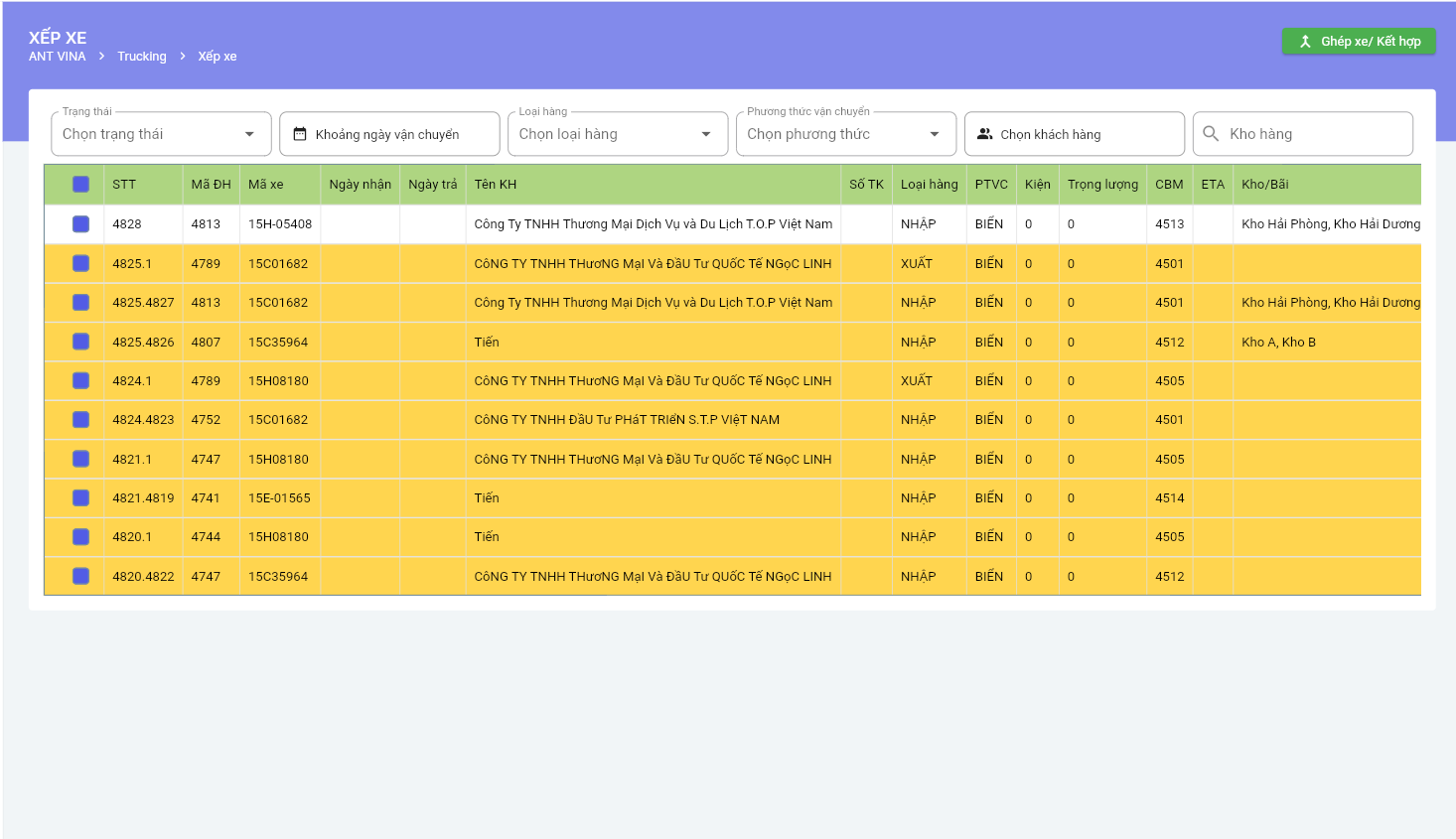Click the Tên KH column header
The width and height of the screenshot is (1456, 839).
[496, 185]
